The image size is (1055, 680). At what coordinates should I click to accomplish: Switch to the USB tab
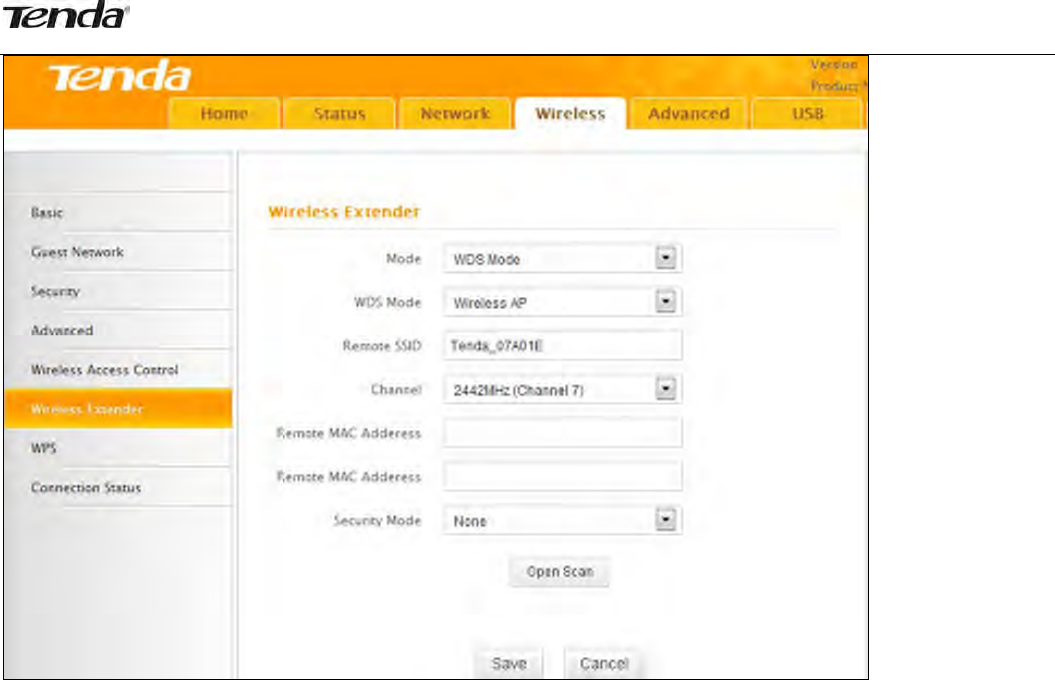[807, 113]
